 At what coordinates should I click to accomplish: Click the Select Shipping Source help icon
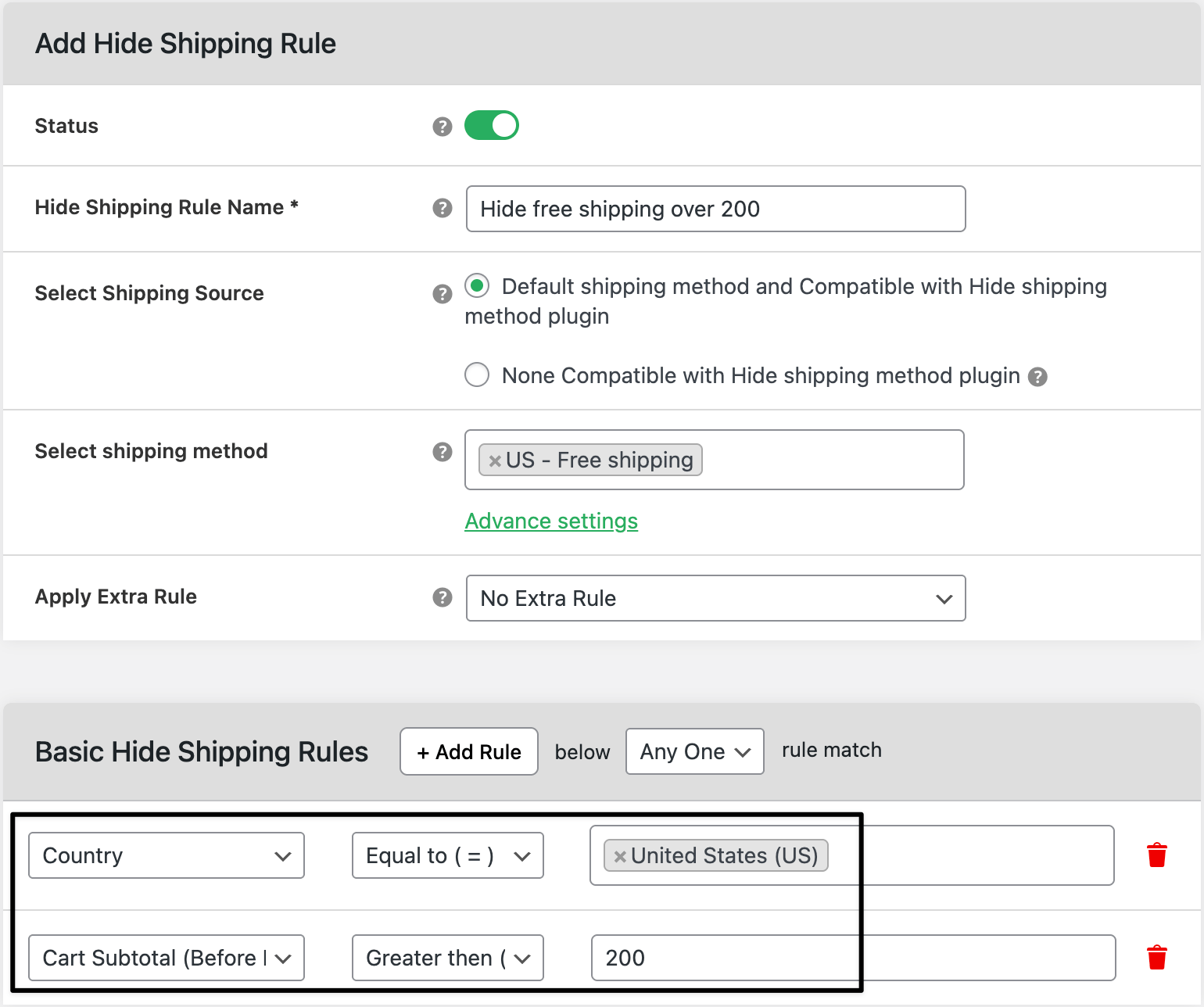pyautogui.click(x=443, y=295)
